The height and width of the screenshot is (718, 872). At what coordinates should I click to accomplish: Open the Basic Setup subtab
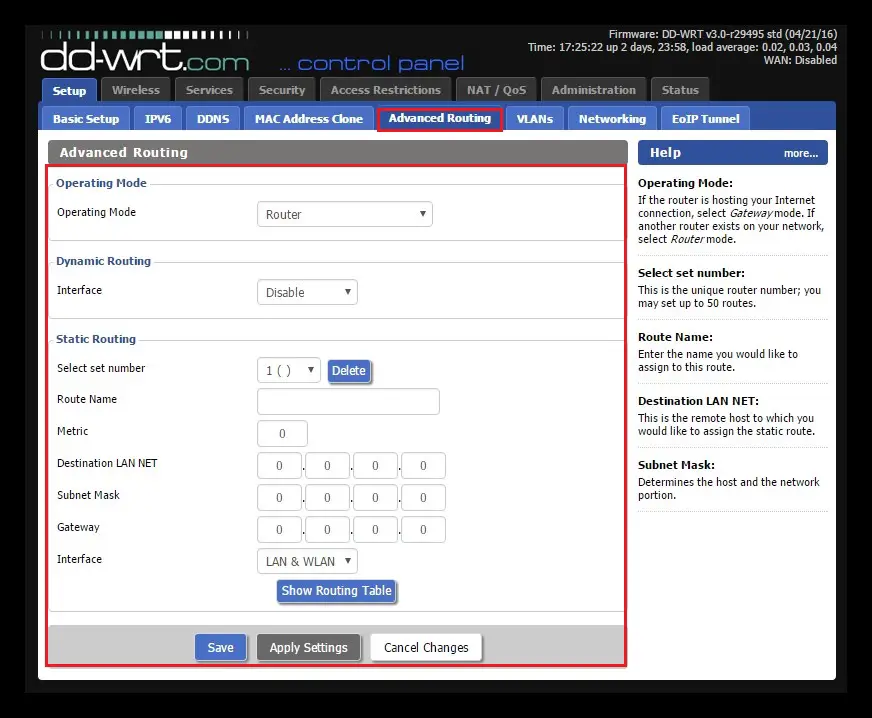(x=86, y=119)
